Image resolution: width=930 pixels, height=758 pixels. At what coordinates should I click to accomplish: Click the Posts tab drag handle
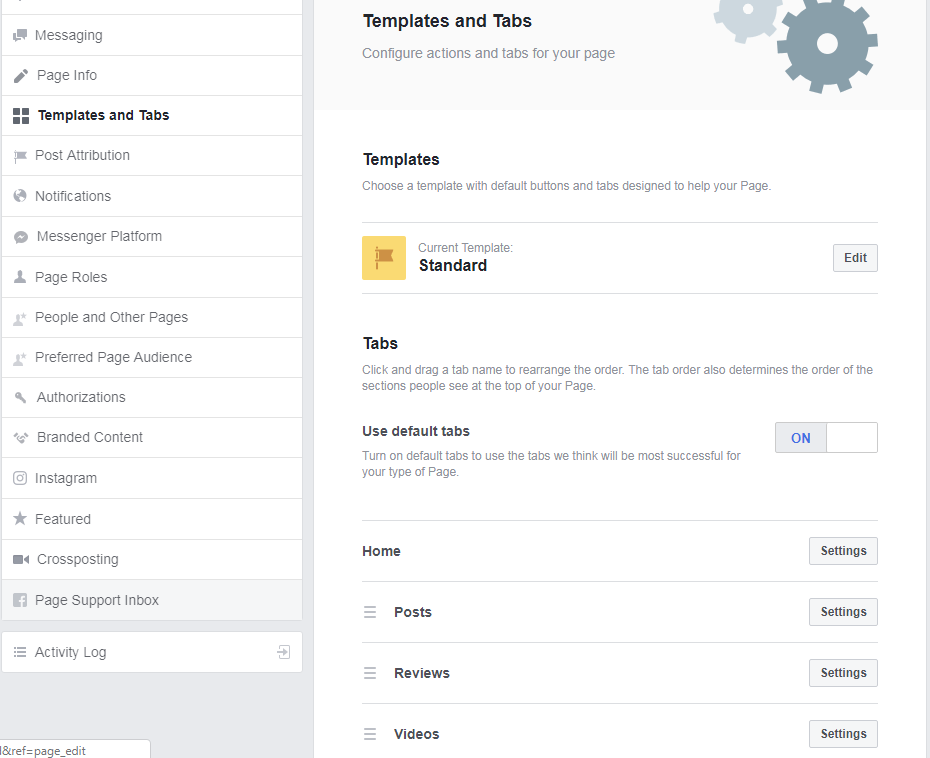pos(370,612)
